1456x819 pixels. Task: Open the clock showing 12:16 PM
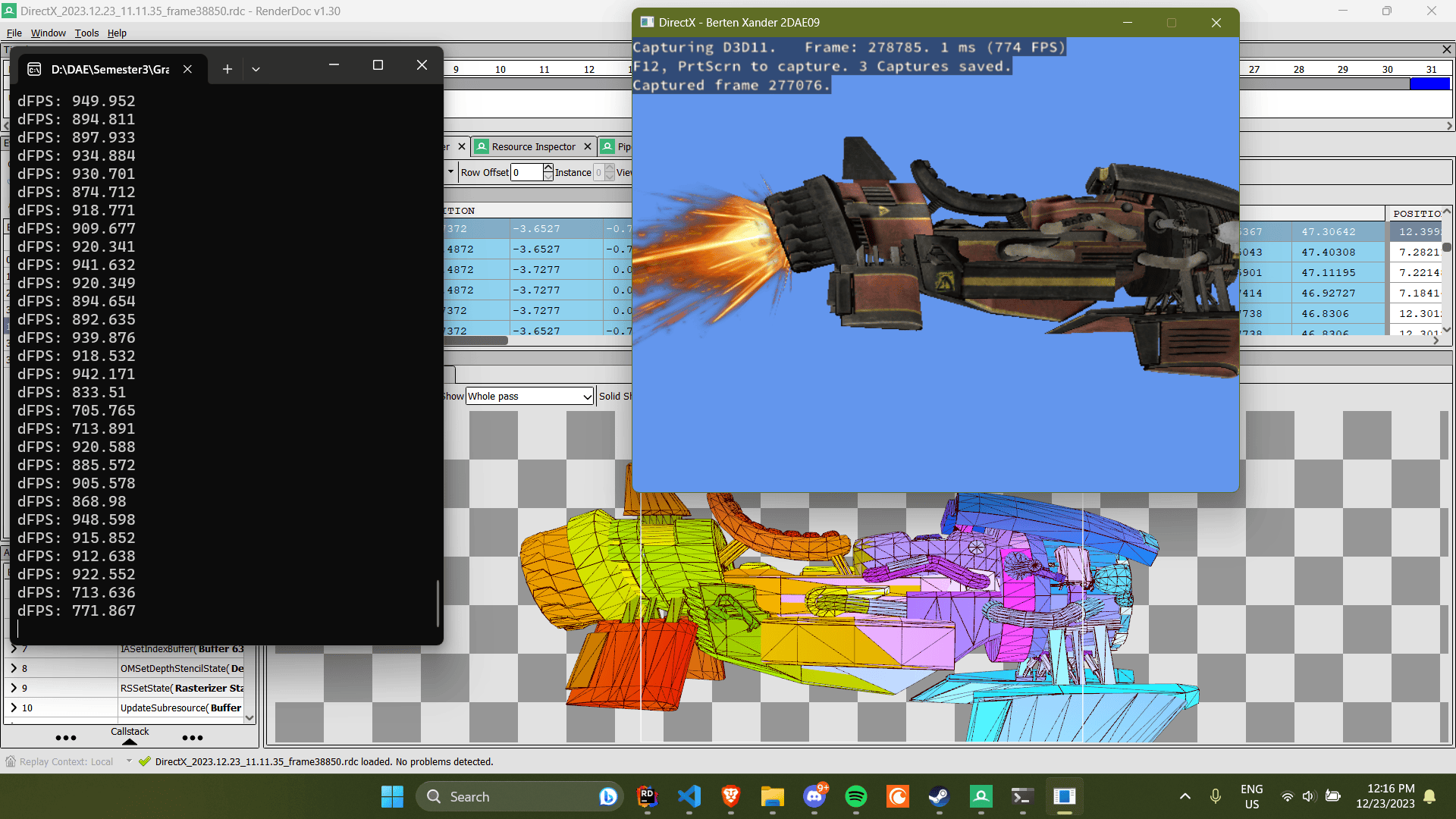pos(1385,796)
